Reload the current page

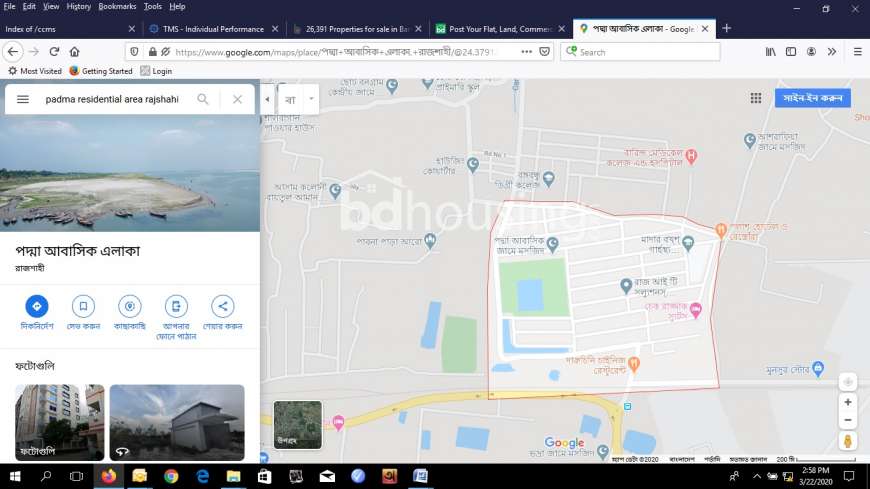[54, 52]
